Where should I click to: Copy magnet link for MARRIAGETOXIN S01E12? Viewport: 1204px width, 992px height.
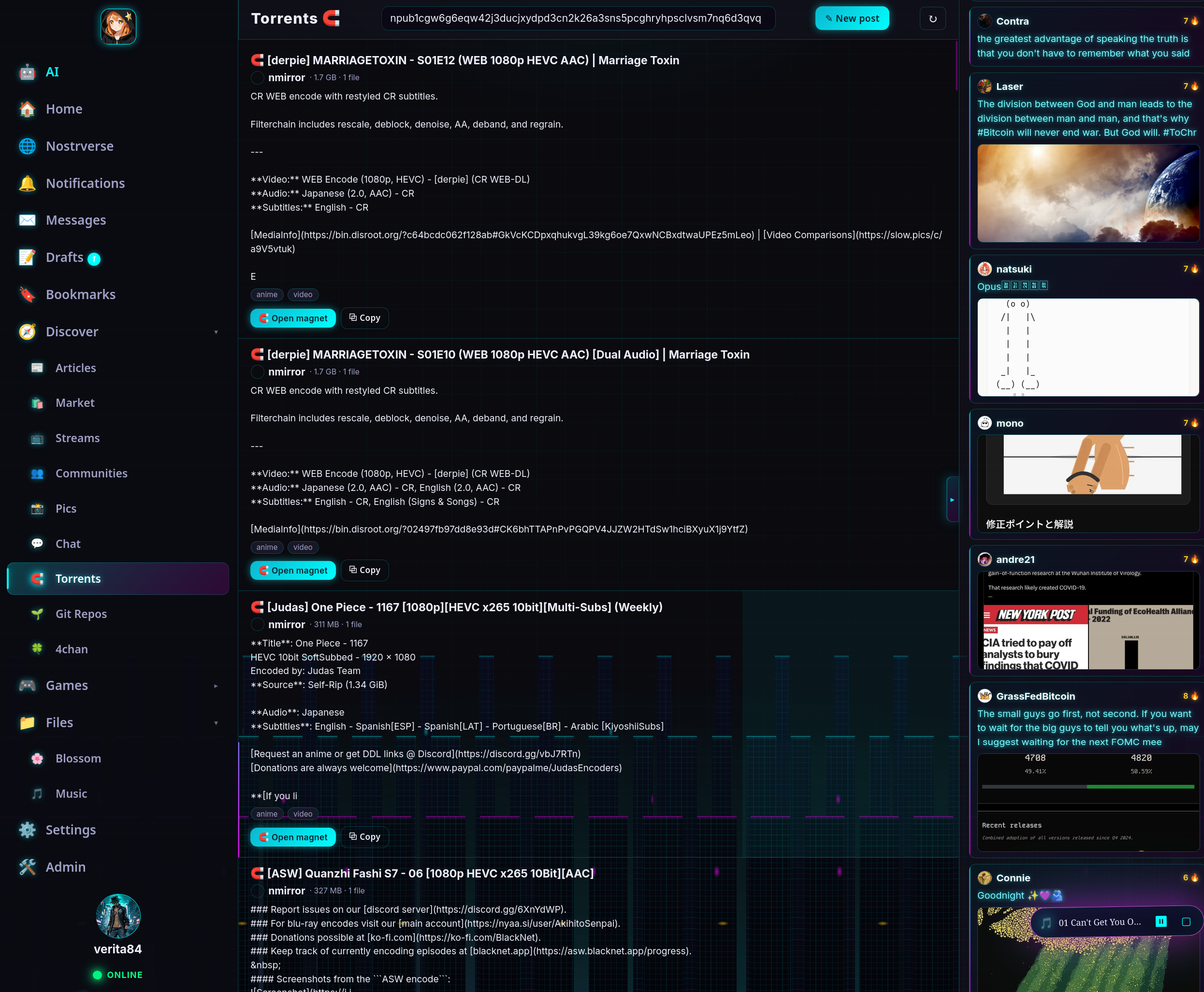pyautogui.click(x=365, y=318)
